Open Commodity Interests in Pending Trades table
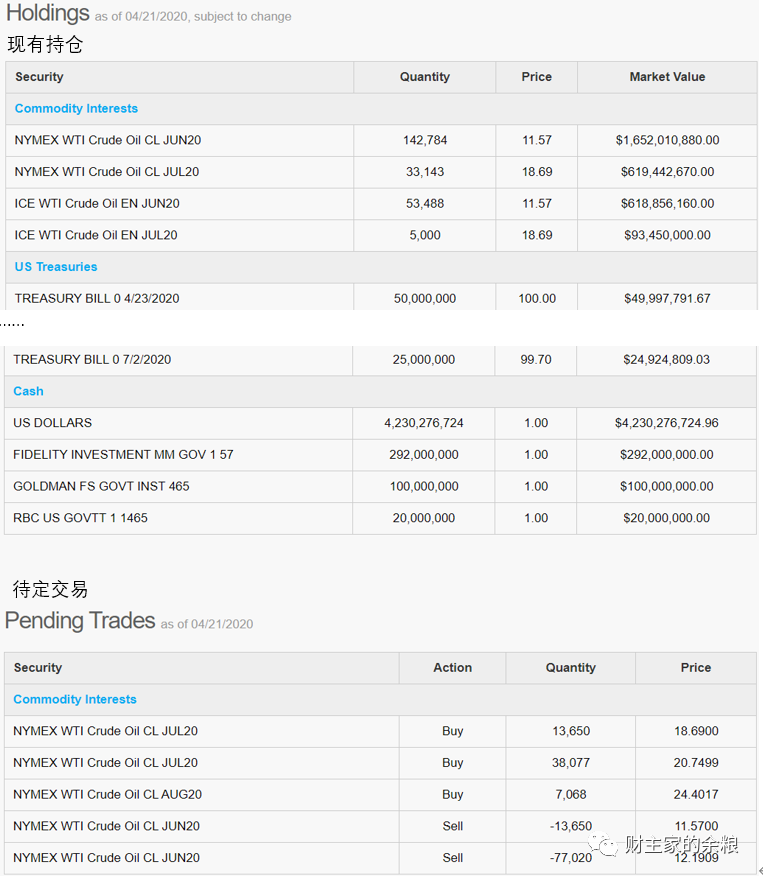This screenshot has width=763, height=878. [x=75, y=699]
